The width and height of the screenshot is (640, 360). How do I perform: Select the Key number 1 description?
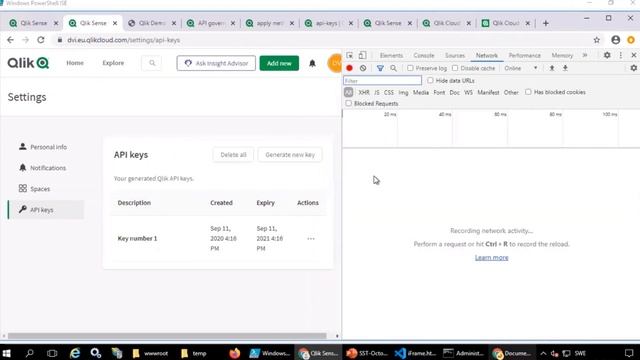[137, 238]
